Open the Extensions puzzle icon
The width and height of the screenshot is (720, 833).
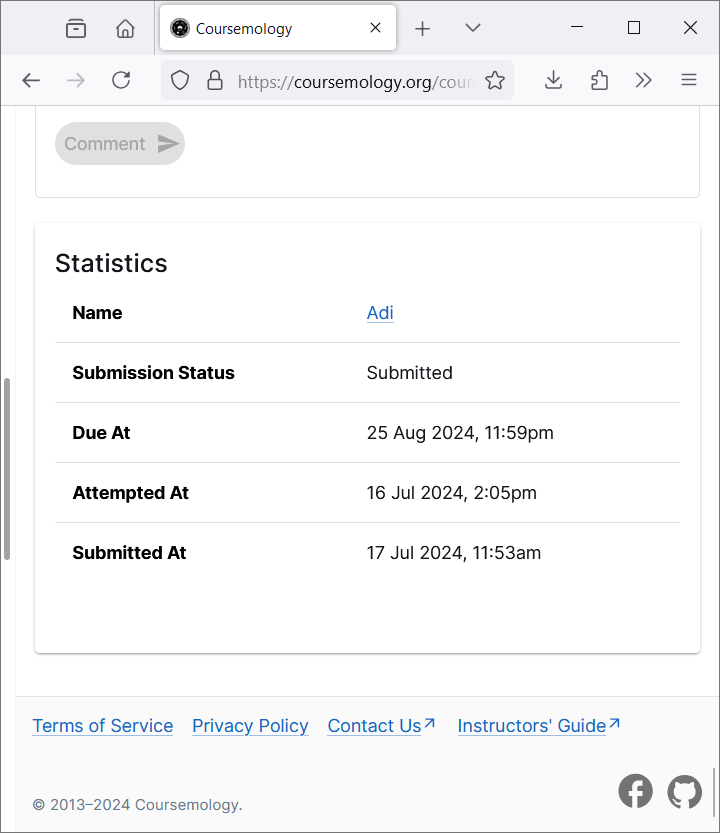(x=599, y=81)
